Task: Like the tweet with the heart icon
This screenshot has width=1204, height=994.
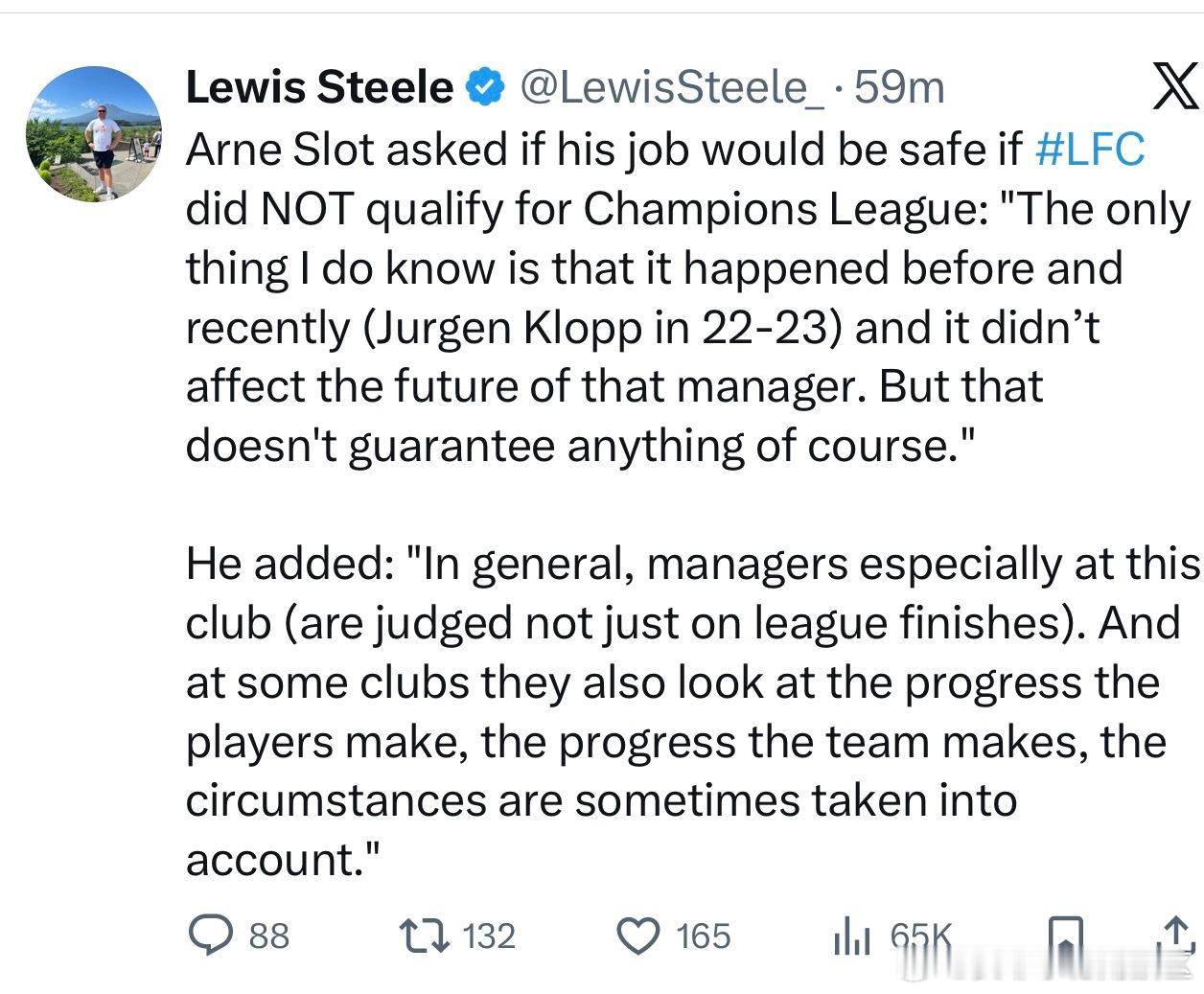Action: point(637,936)
